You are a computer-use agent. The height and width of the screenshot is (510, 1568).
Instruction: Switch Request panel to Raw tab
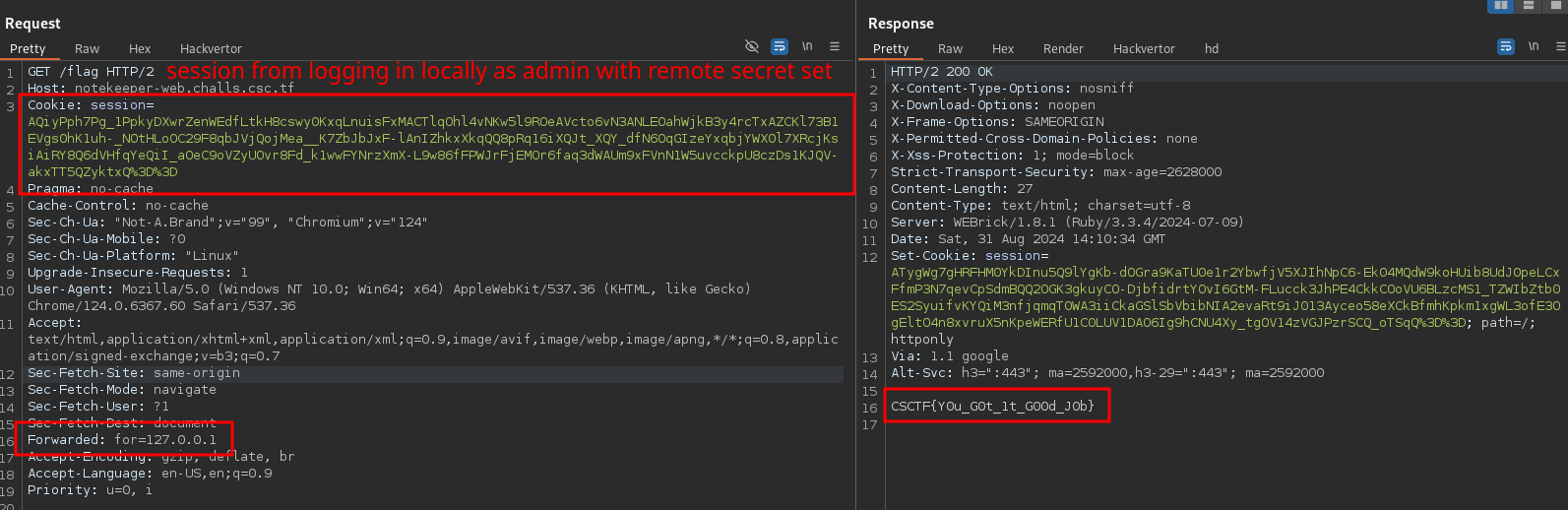[87, 48]
